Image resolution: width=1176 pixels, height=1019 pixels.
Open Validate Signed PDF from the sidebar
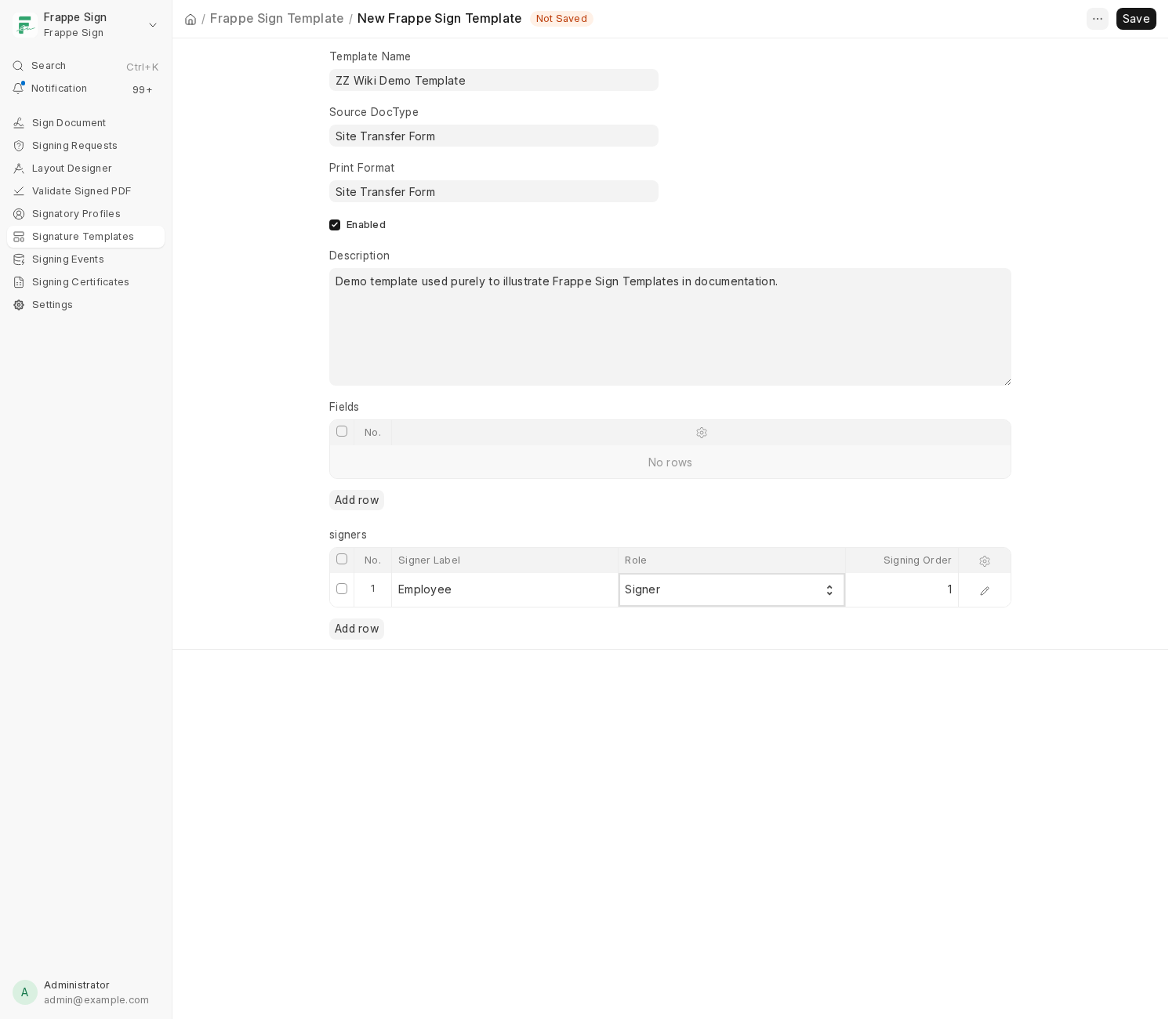pyautogui.click(x=86, y=191)
